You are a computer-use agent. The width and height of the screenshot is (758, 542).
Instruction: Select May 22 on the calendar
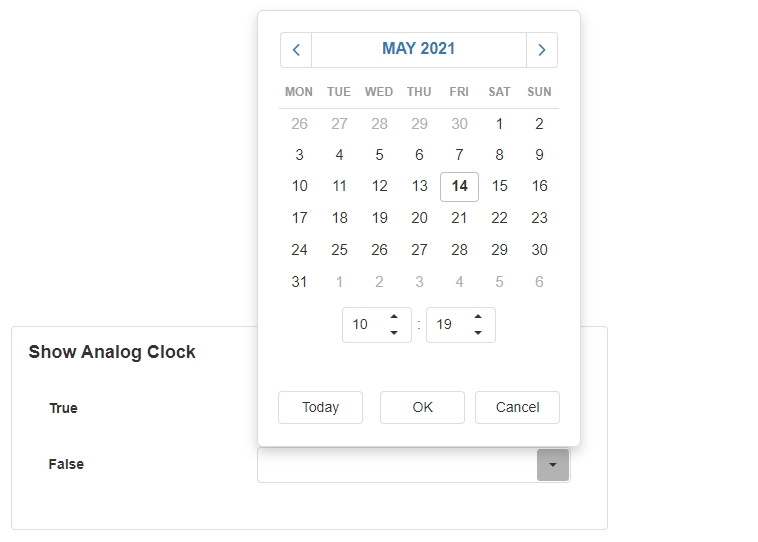(x=499, y=218)
